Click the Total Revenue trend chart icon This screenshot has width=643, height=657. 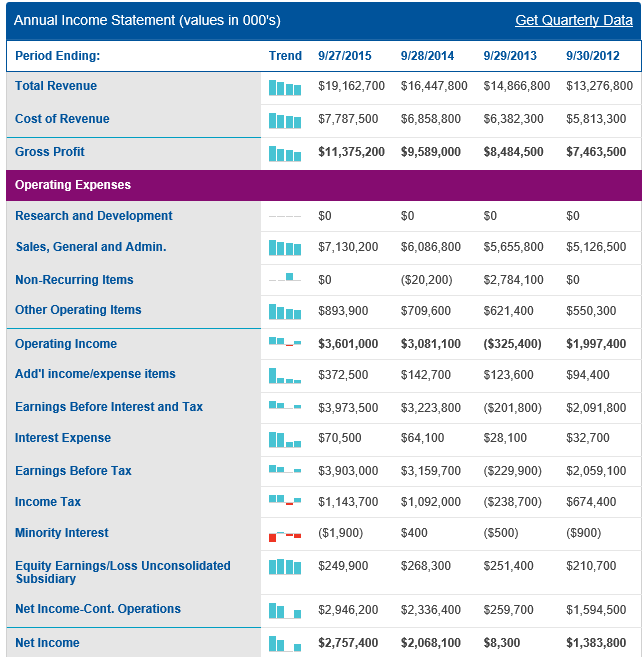click(285, 88)
